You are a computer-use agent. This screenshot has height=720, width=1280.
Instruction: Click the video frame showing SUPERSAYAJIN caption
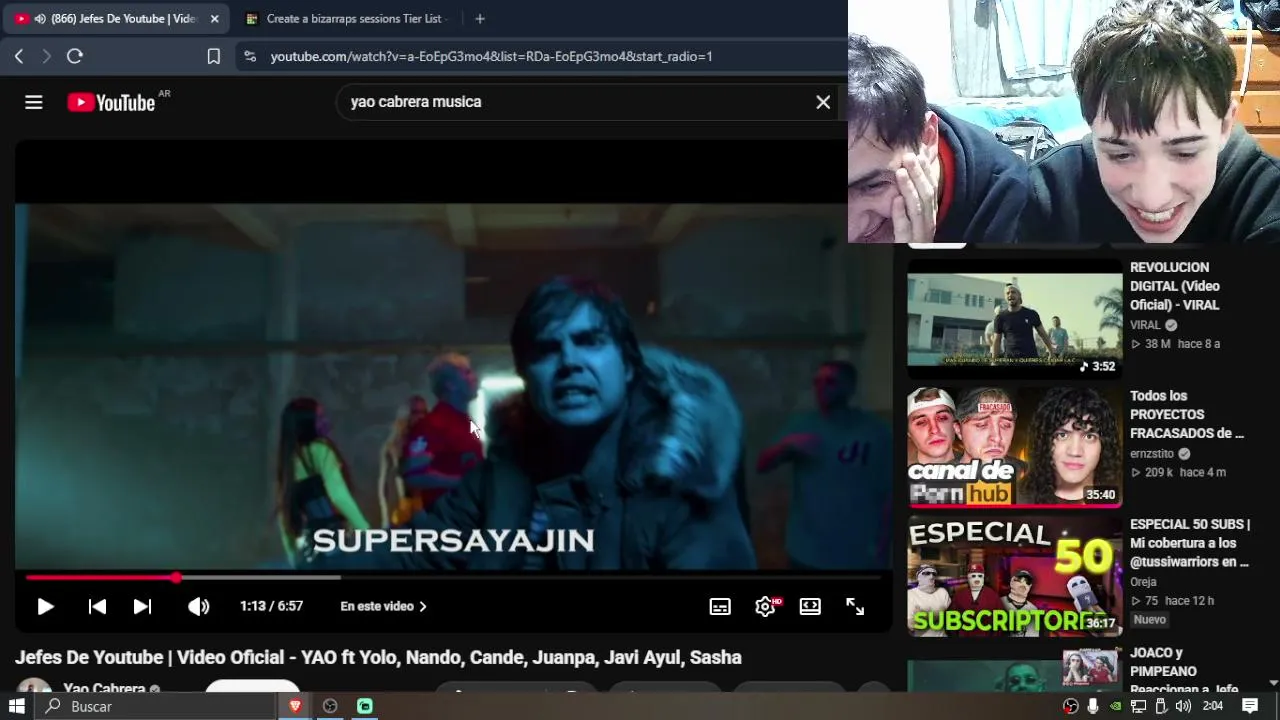click(x=452, y=385)
